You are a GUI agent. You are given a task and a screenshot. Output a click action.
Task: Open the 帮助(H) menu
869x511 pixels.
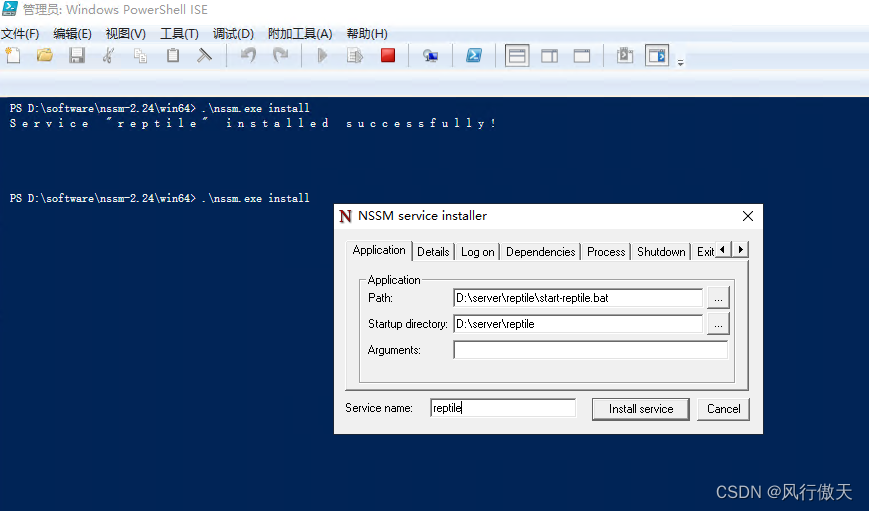click(367, 34)
